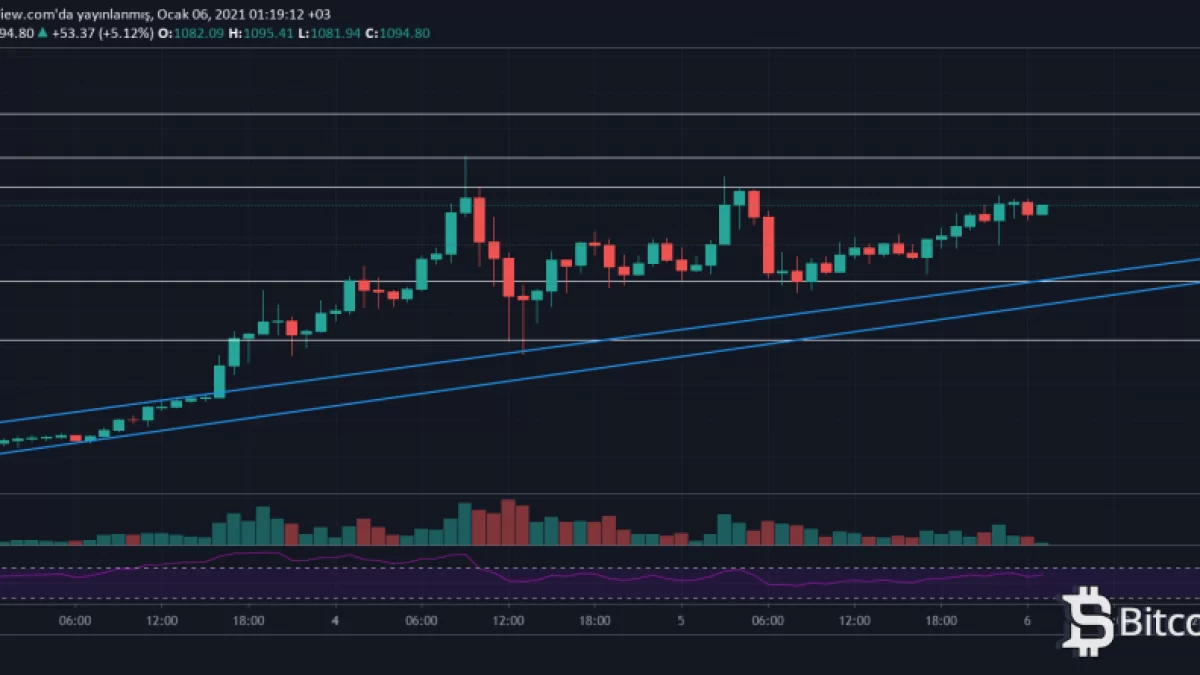Select the date label '4' on the time axis
Viewport: 1200px width, 675px height.
[x=335, y=620]
